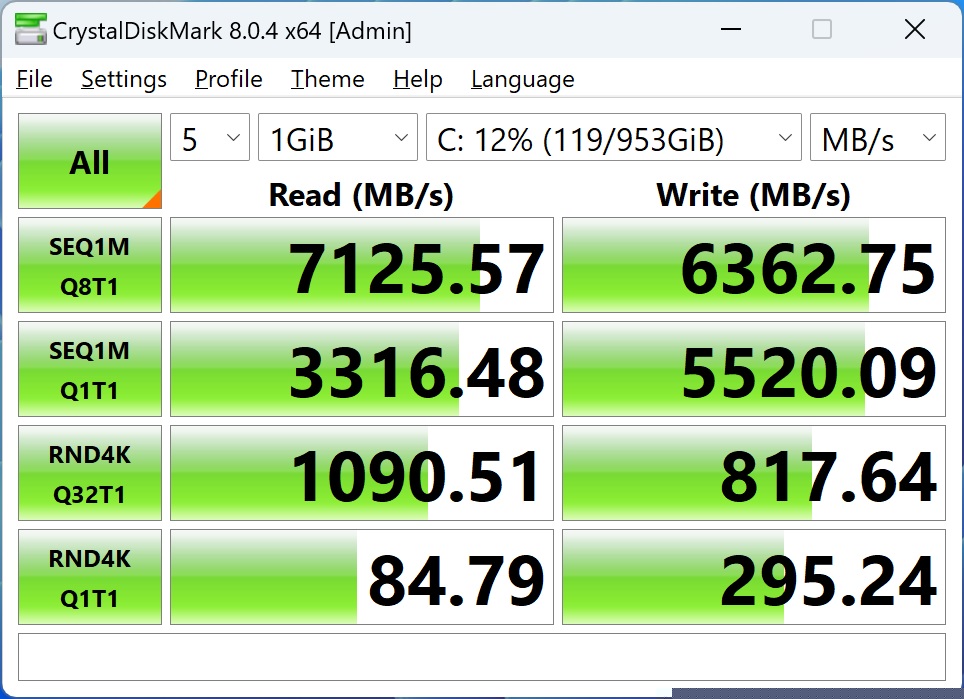Start all benchmarks with the All button

(90, 161)
